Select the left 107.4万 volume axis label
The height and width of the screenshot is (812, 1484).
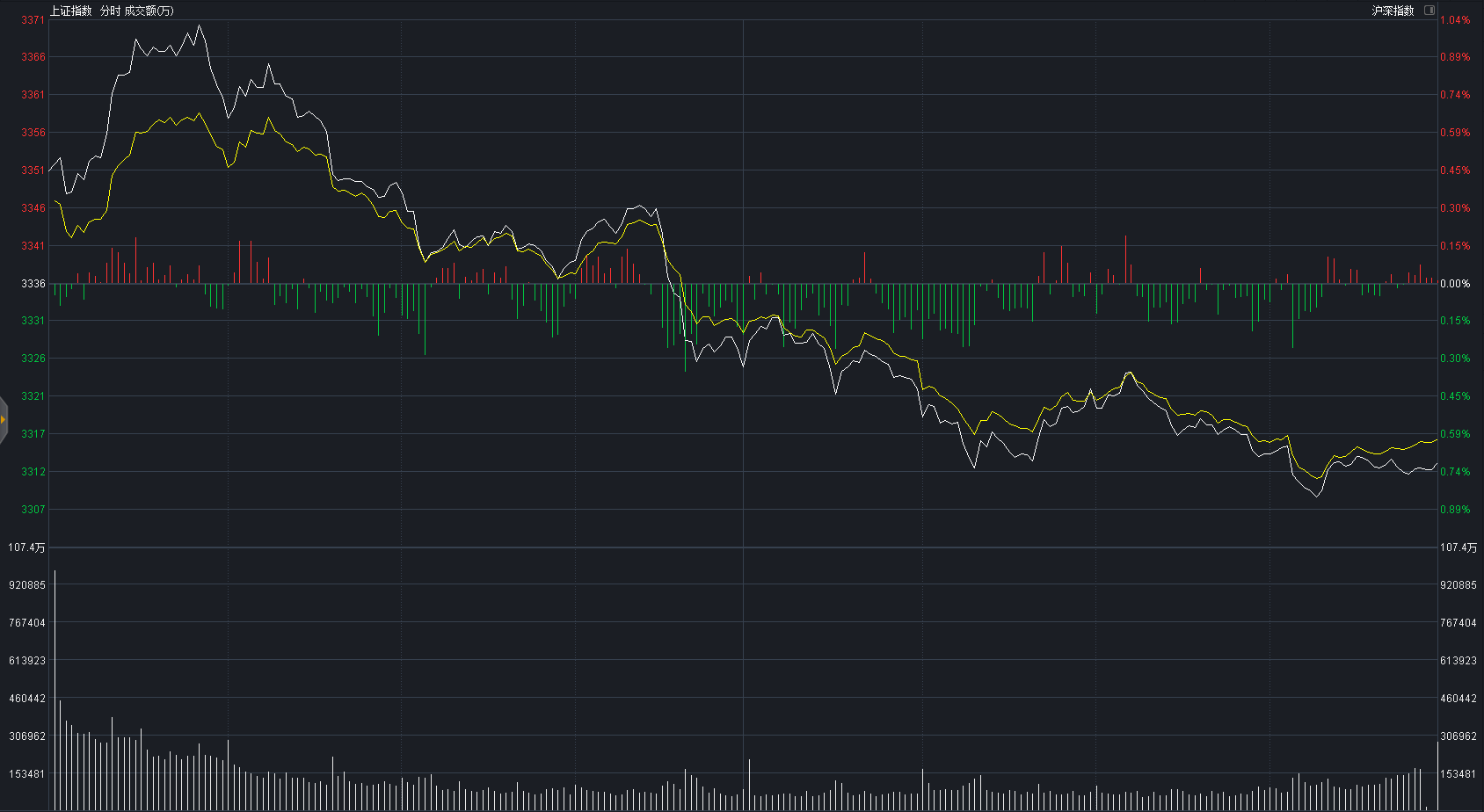click(26, 547)
